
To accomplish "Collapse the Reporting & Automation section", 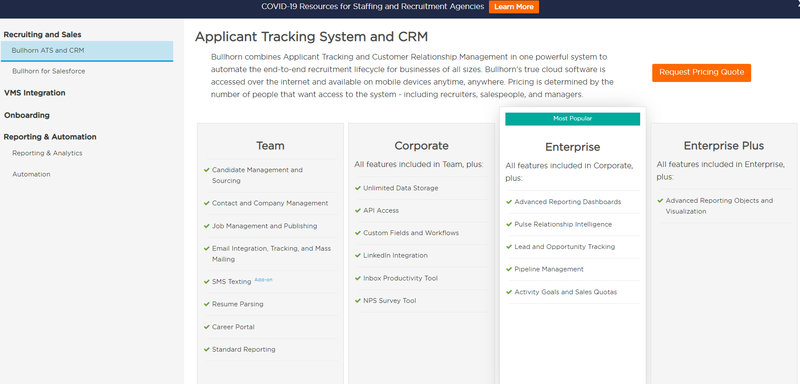I will [x=50, y=137].
